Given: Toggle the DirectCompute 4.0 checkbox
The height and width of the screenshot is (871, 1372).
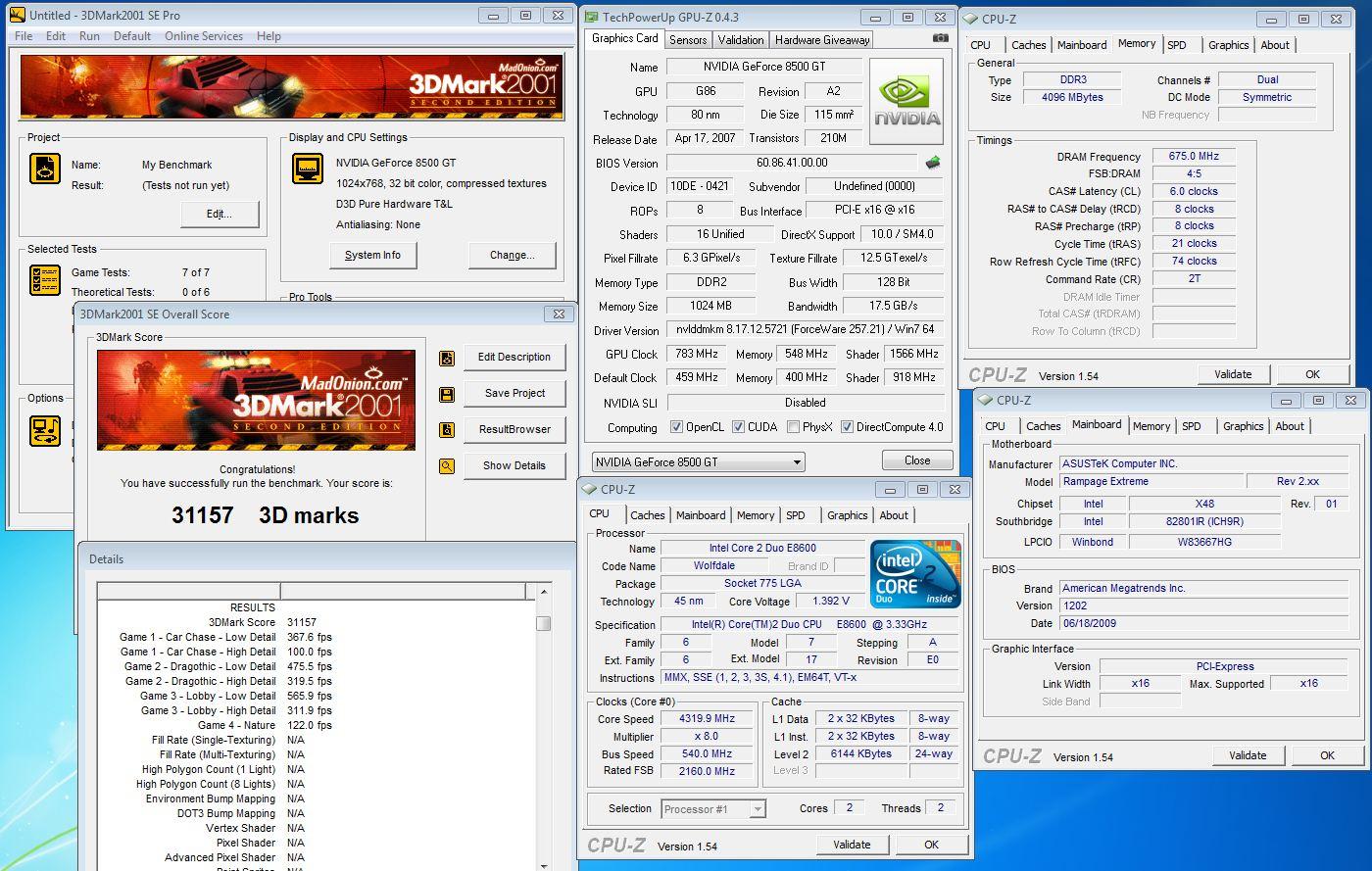Looking at the screenshot, I should [x=847, y=427].
